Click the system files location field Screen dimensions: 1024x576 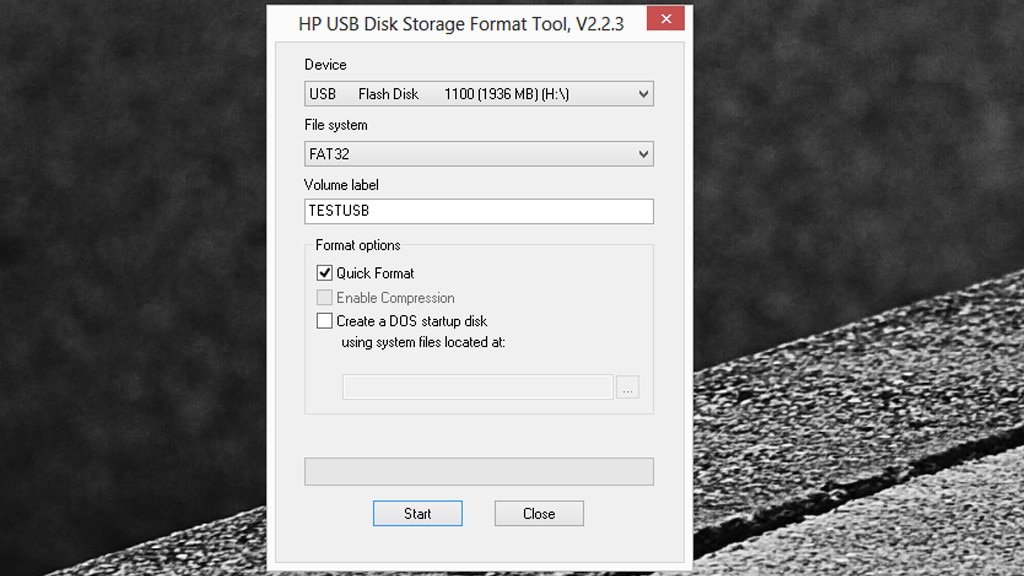click(478, 386)
